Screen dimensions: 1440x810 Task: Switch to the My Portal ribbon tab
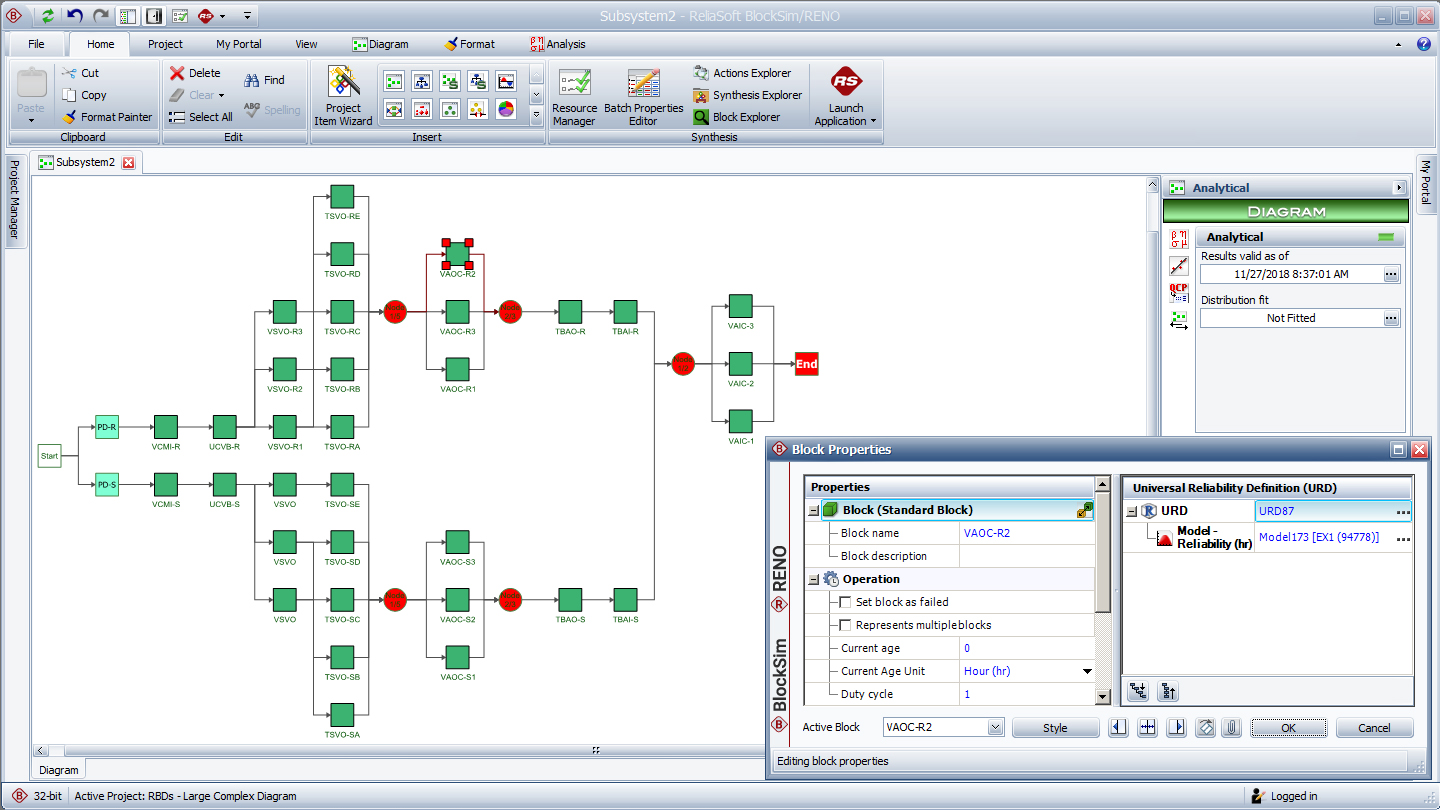[239, 44]
